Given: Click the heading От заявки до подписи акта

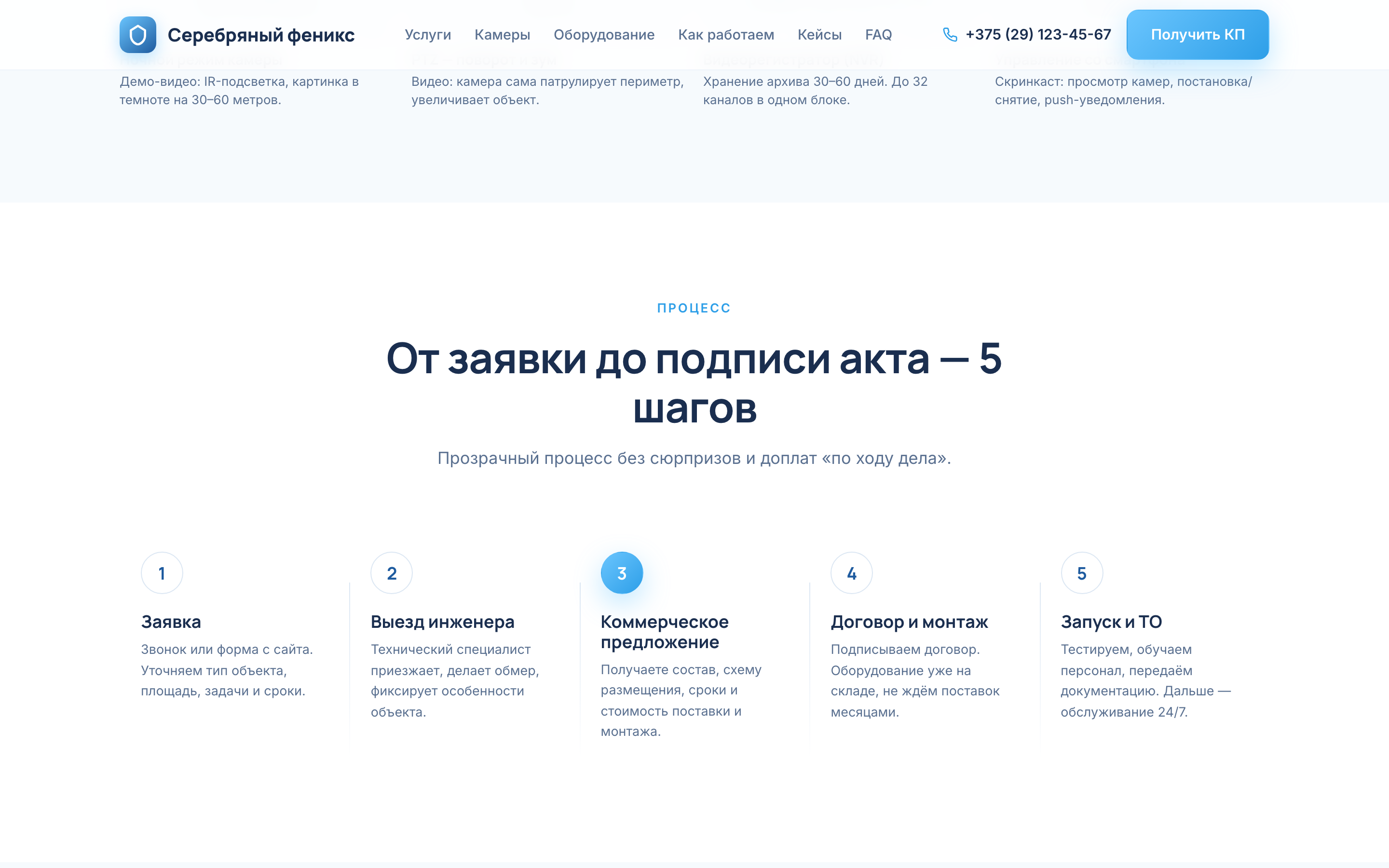Looking at the screenshot, I should point(694,383).
